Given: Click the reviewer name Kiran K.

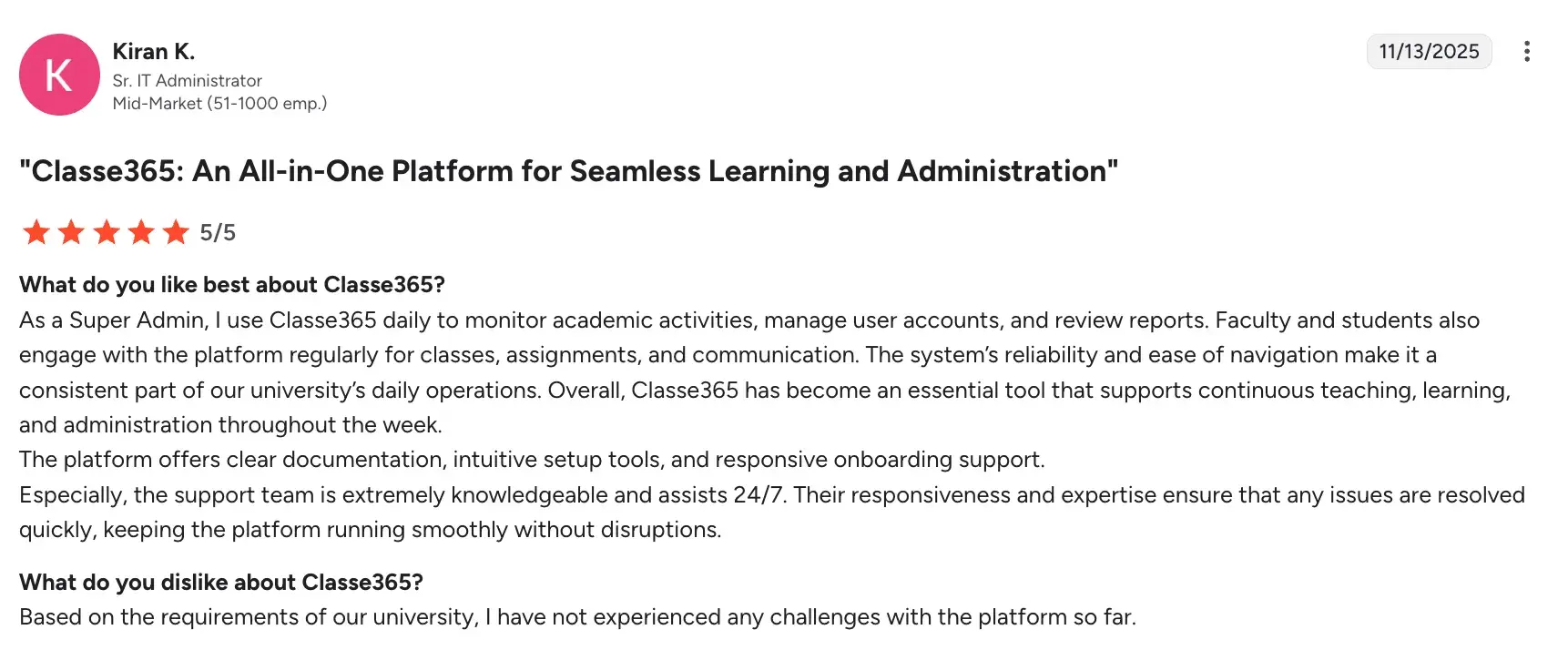Looking at the screenshot, I should pos(153,52).
